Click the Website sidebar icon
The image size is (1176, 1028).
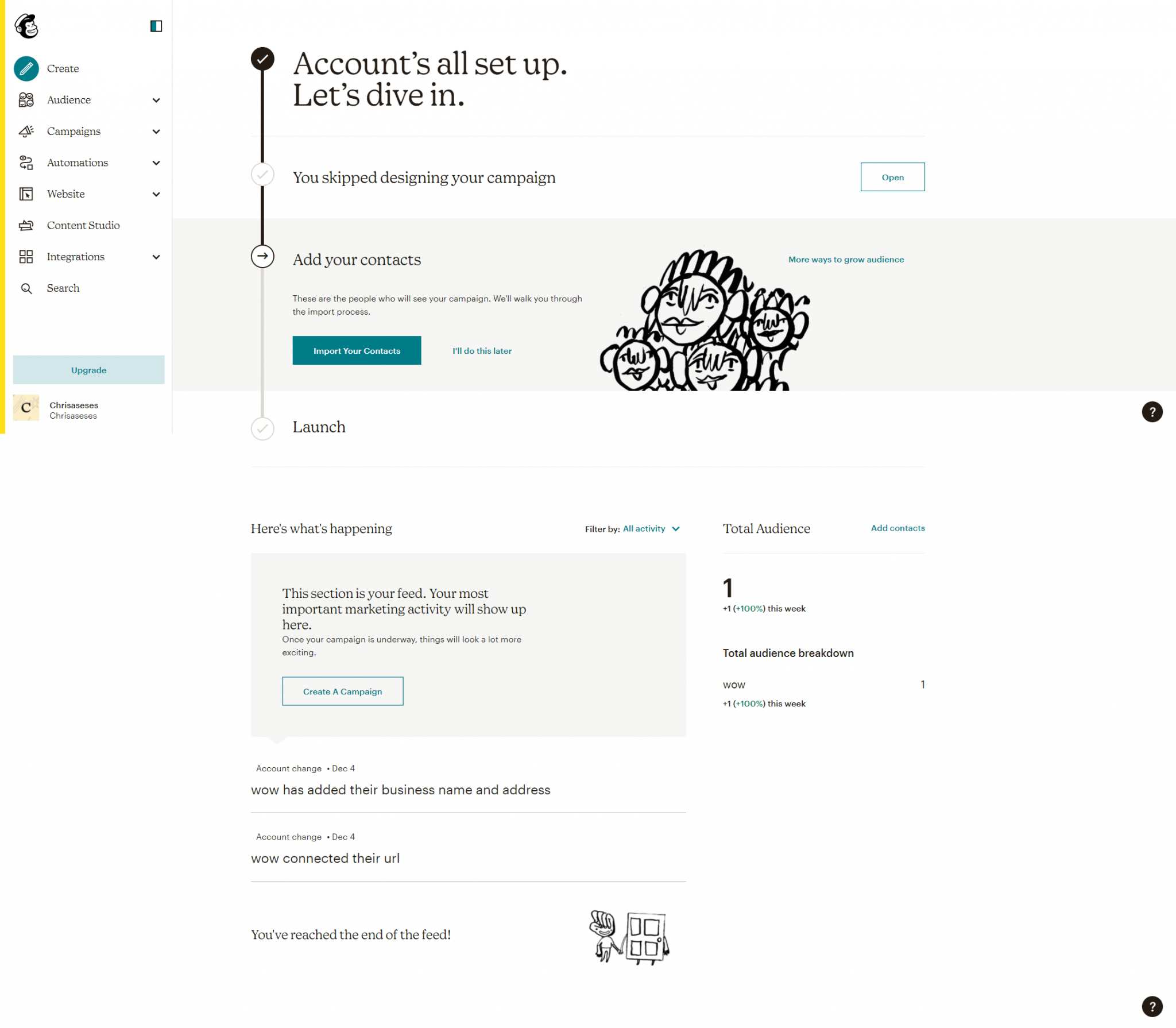tap(27, 194)
